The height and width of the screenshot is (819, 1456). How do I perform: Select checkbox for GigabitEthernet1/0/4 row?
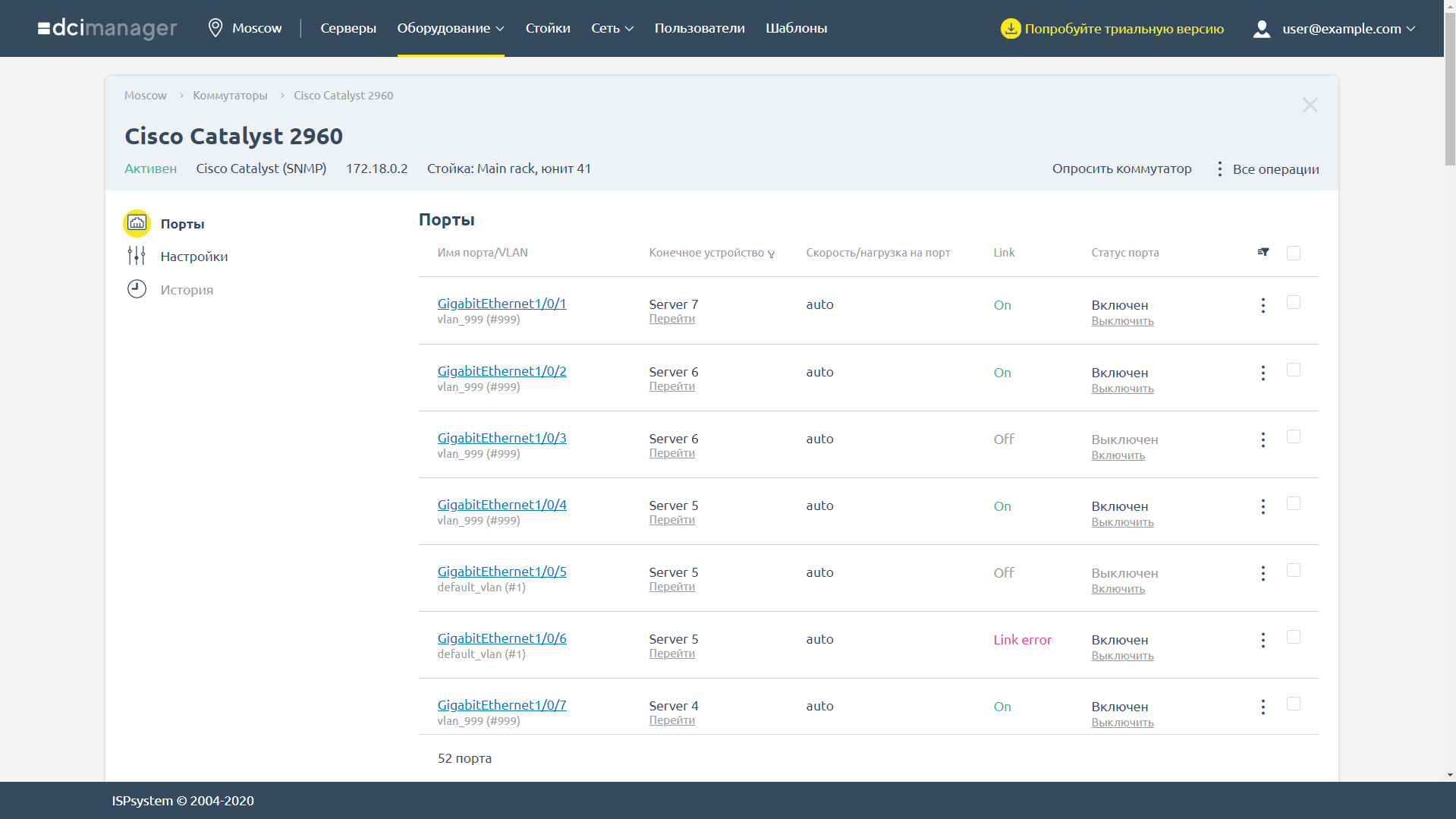point(1294,503)
